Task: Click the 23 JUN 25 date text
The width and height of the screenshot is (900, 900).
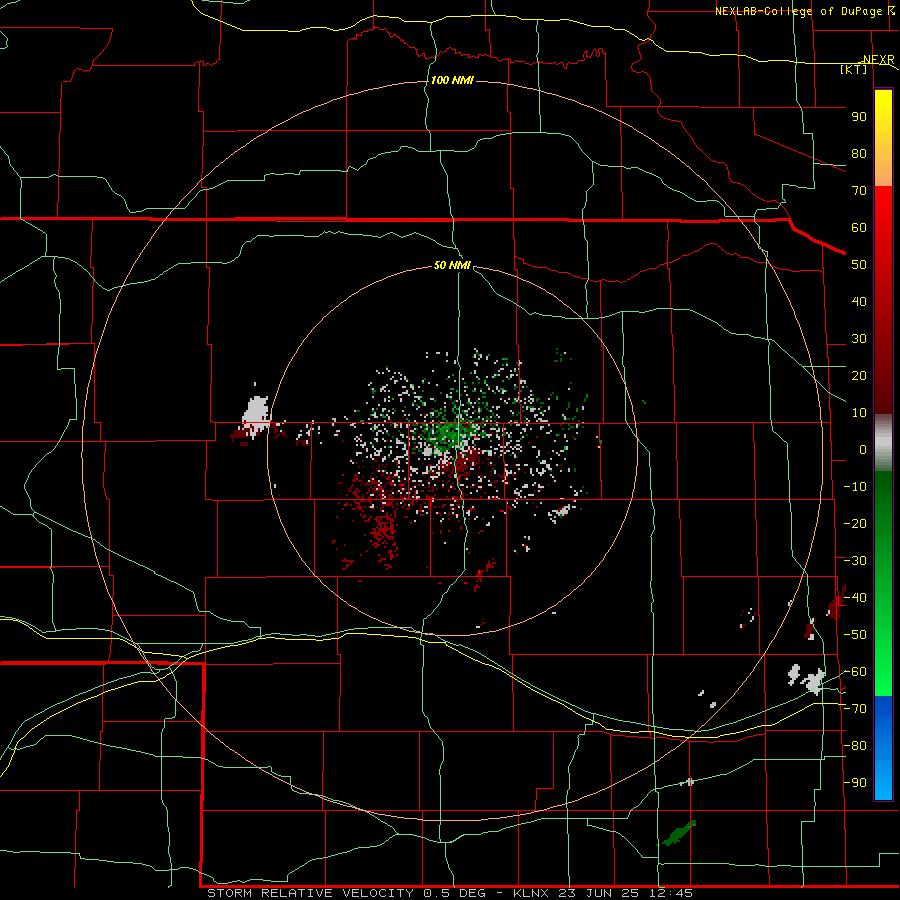Action: point(599,893)
